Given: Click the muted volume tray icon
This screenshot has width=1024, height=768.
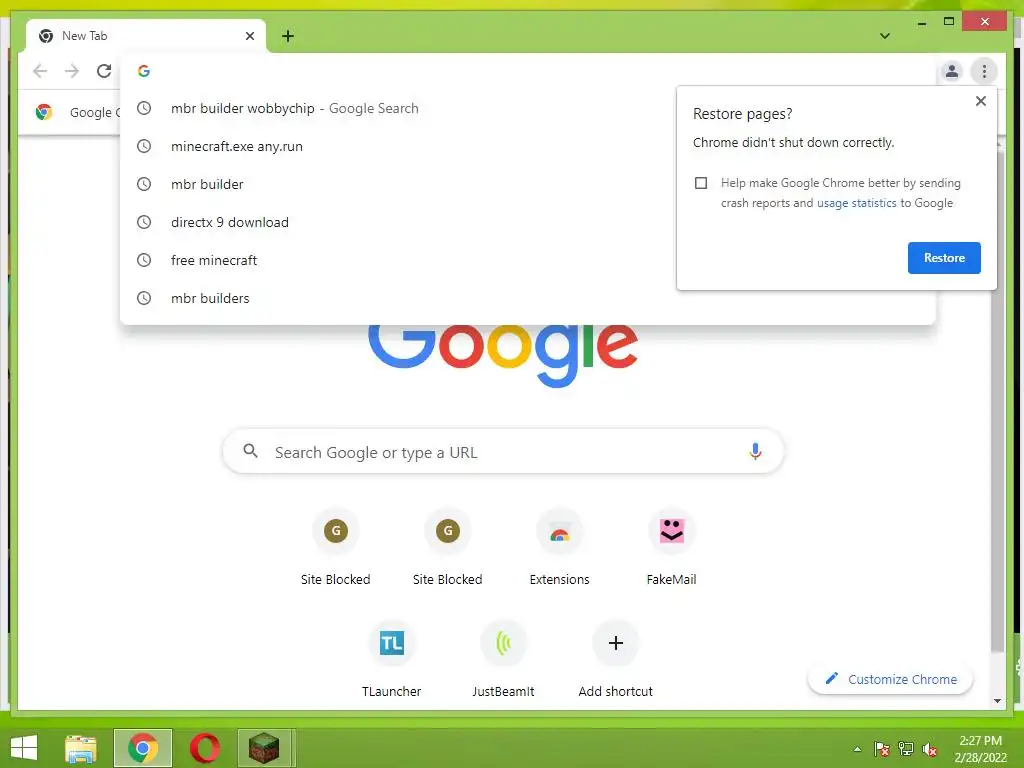Looking at the screenshot, I should pos(929,749).
